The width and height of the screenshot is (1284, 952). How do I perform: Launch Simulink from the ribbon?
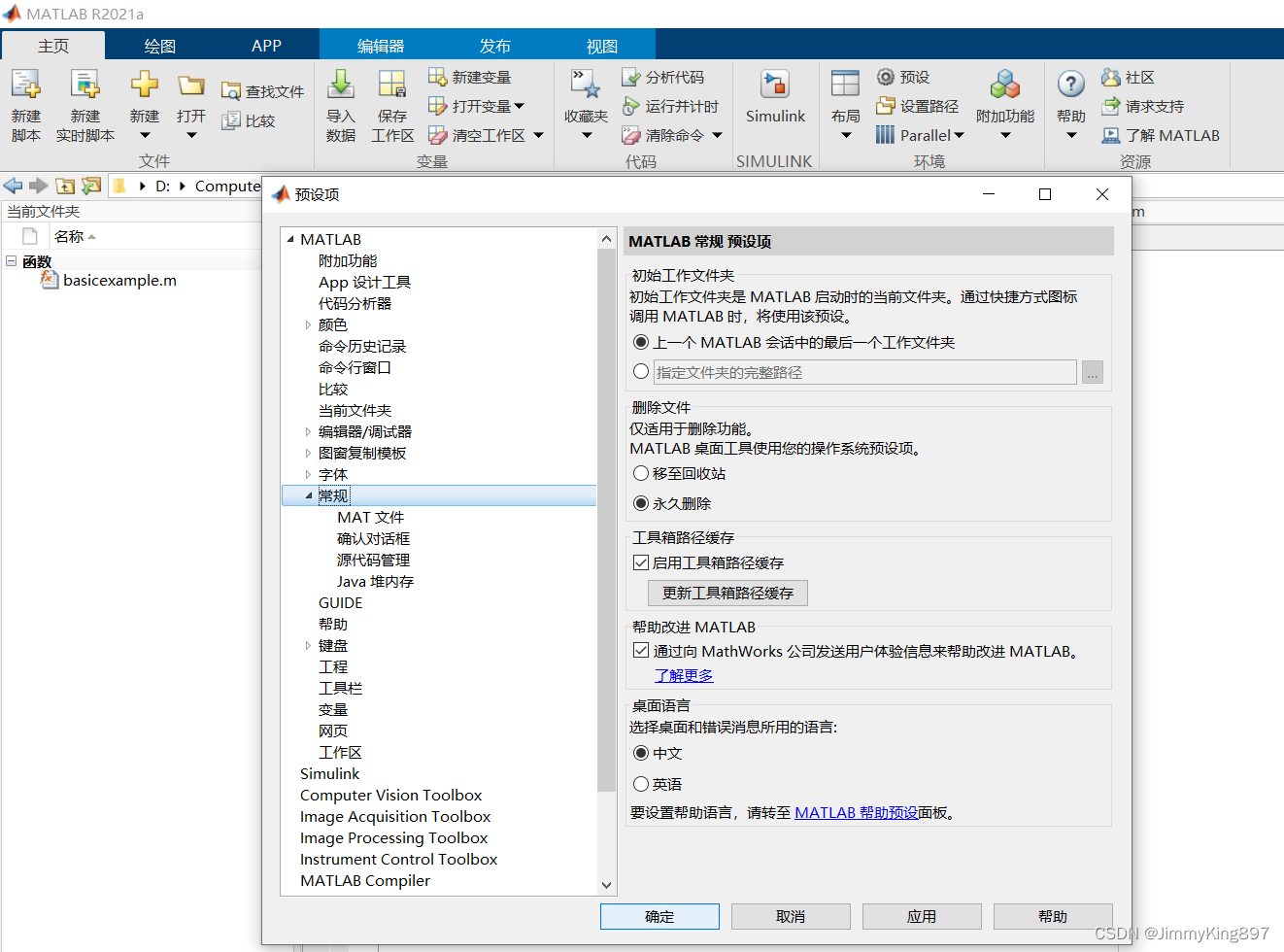774,102
